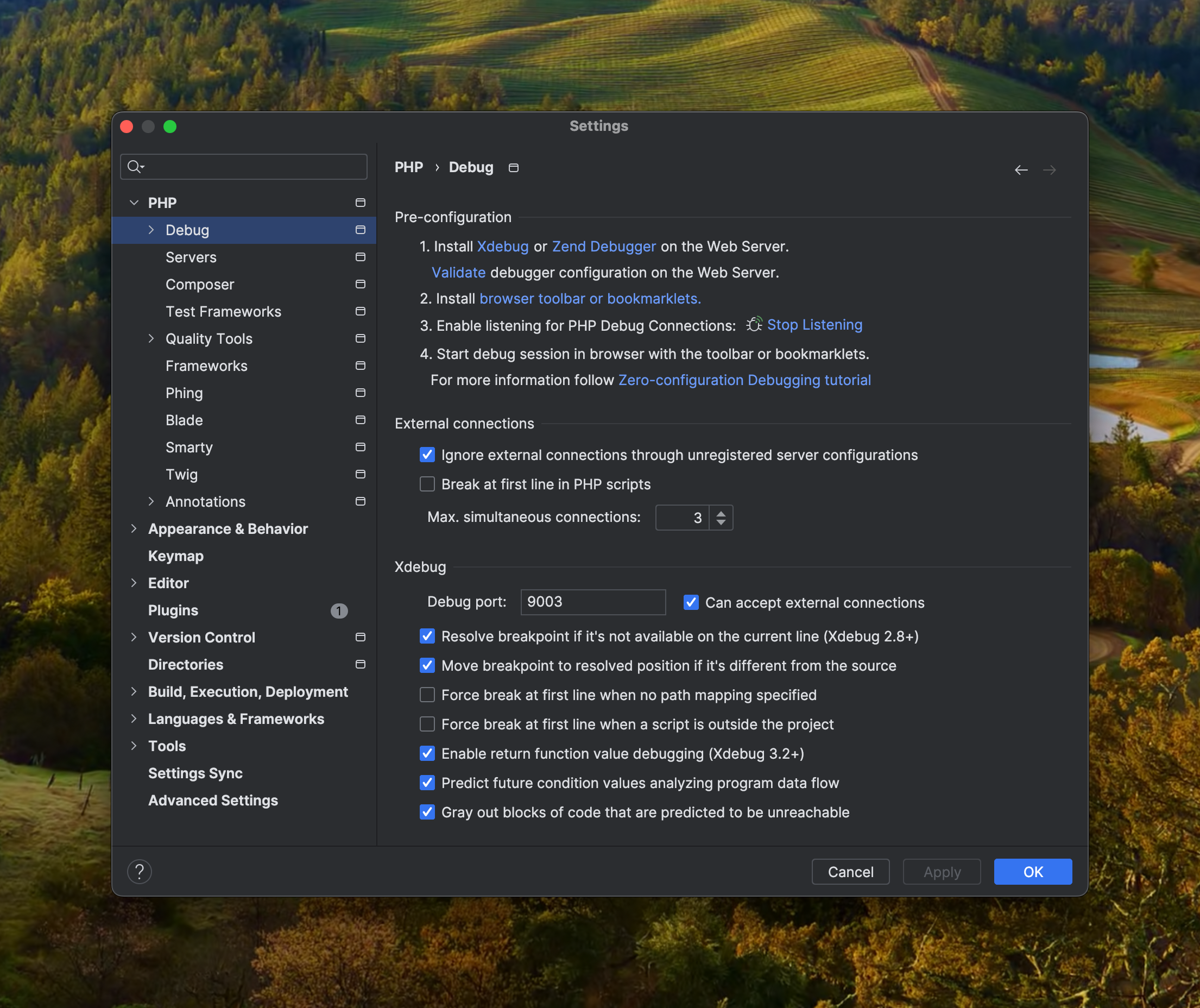Screen dimensions: 1200x1008
Task: Click the back navigation arrow
Action: (1021, 169)
